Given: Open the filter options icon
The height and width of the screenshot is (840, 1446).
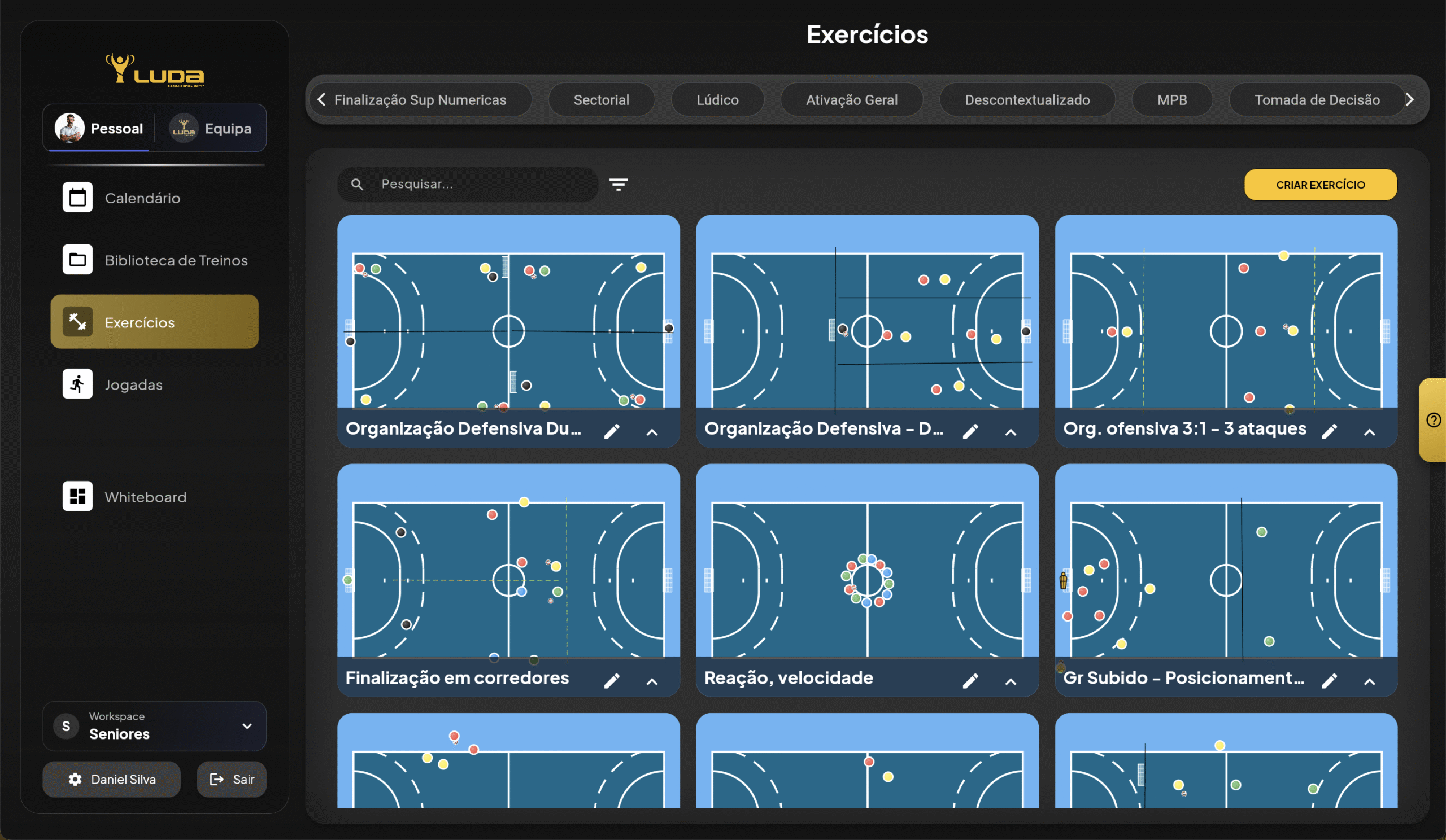Looking at the screenshot, I should click(618, 184).
